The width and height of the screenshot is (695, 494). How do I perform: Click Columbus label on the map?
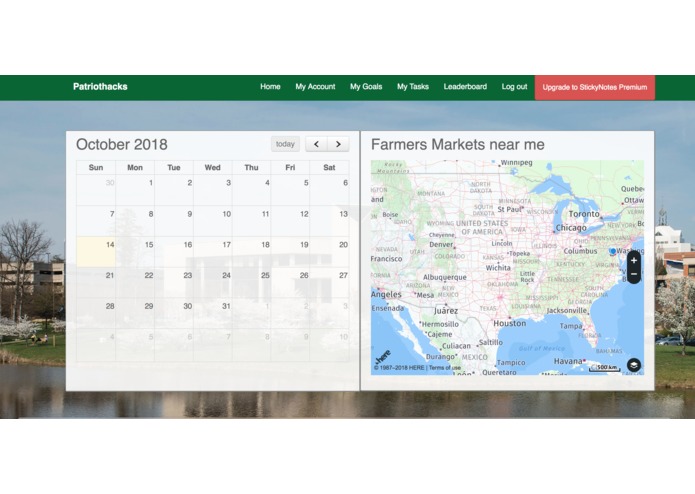pyautogui.click(x=580, y=251)
